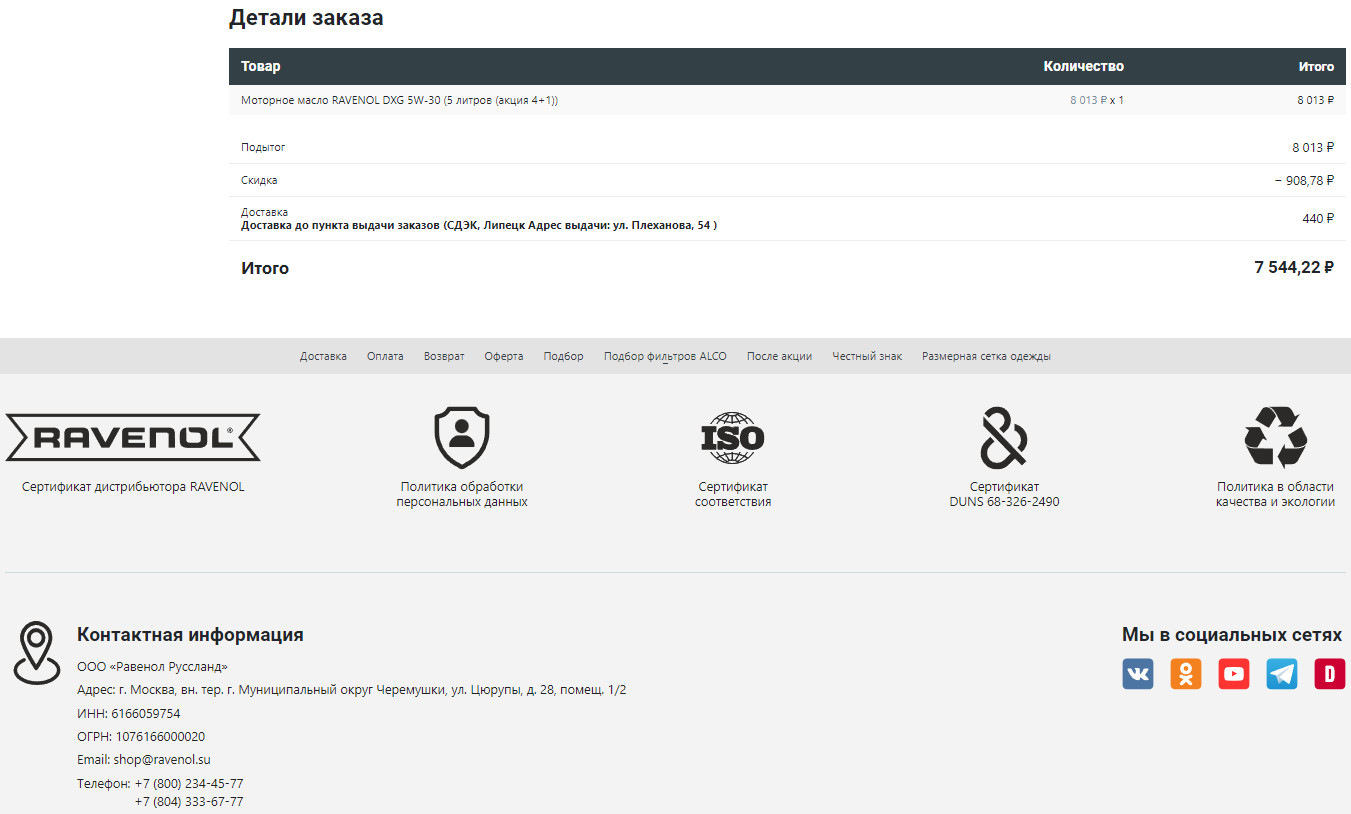
Task: Click the ОГРН: 1076166000020 line
Action: (141, 736)
